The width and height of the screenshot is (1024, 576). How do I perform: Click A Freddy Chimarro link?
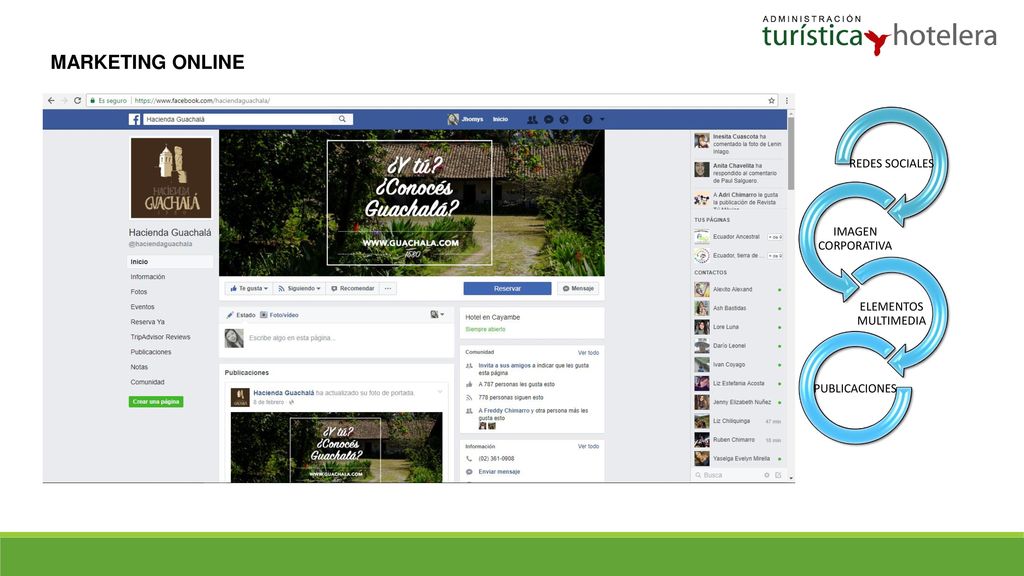click(504, 411)
